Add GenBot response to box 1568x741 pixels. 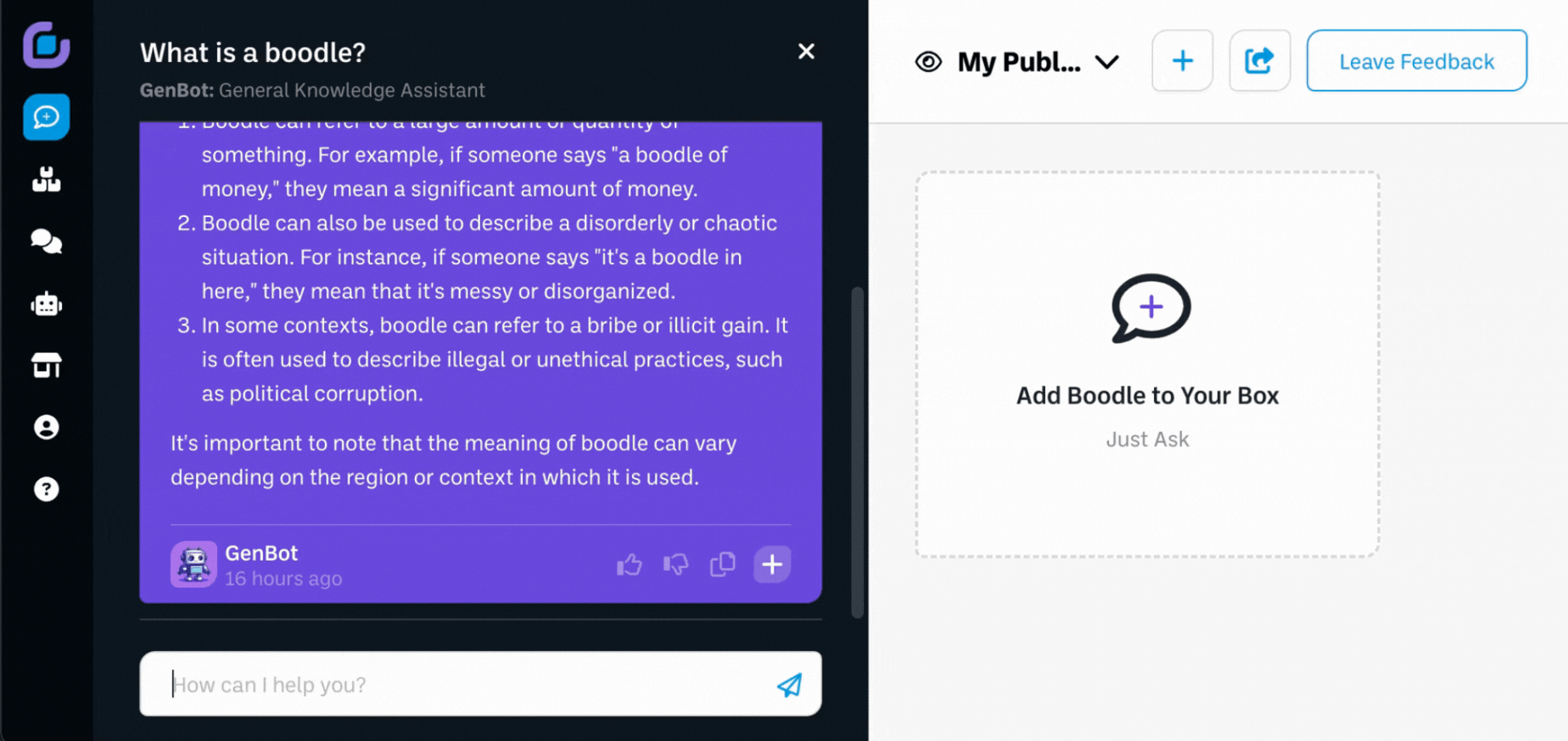point(772,564)
